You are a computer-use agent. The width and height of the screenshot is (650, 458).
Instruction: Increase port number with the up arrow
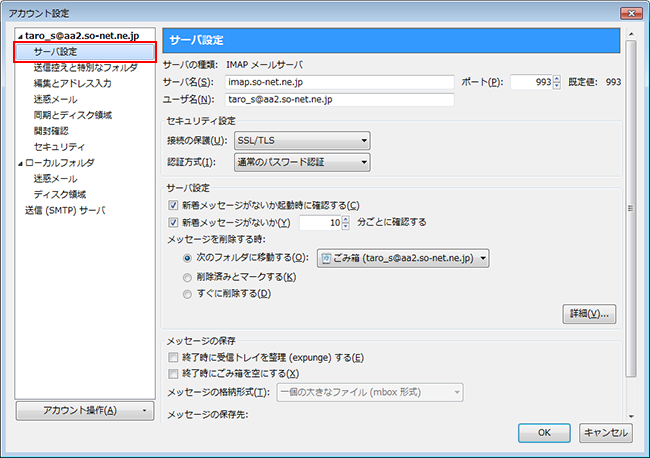pyautogui.click(x=557, y=78)
